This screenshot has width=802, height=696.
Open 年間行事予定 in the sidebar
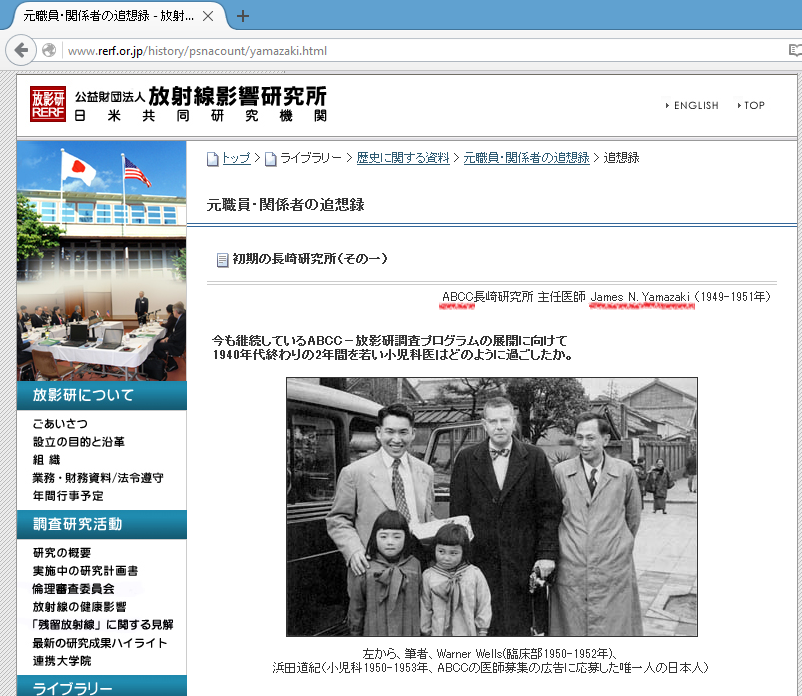pyautogui.click(x=68, y=496)
